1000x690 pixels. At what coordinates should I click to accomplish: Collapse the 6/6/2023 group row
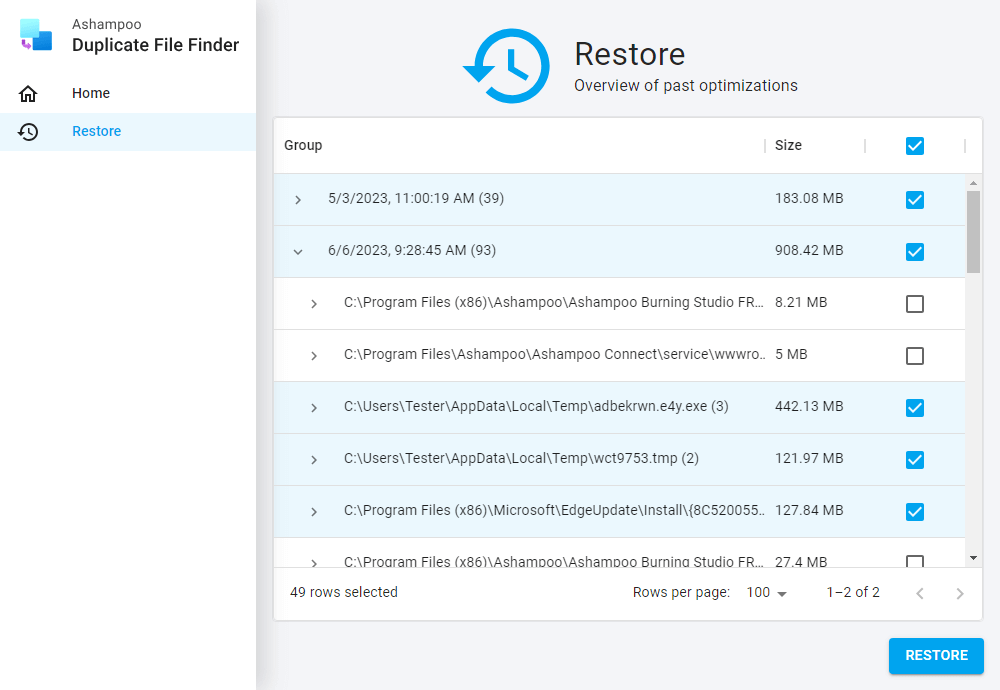point(297,251)
